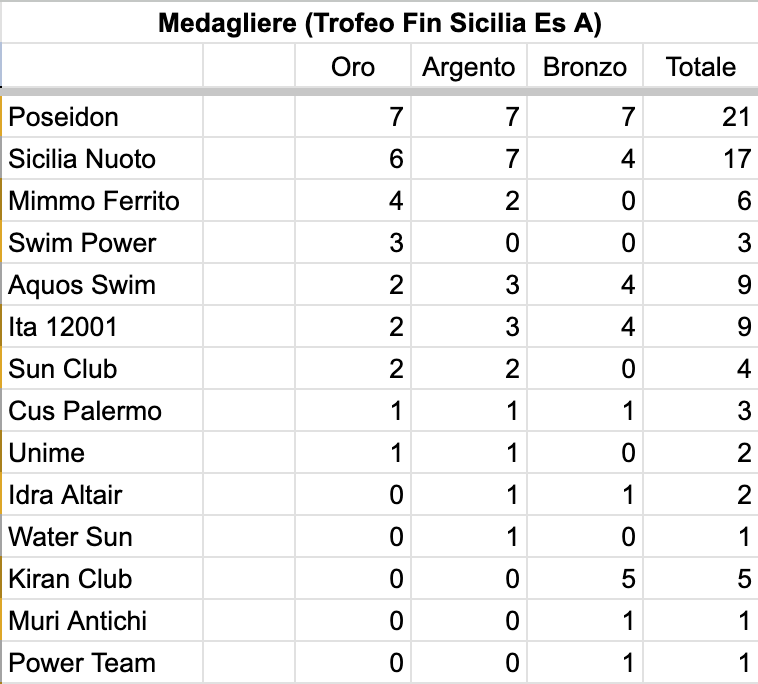
Task: Select the Idra Altair cell
Action: point(102,495)
